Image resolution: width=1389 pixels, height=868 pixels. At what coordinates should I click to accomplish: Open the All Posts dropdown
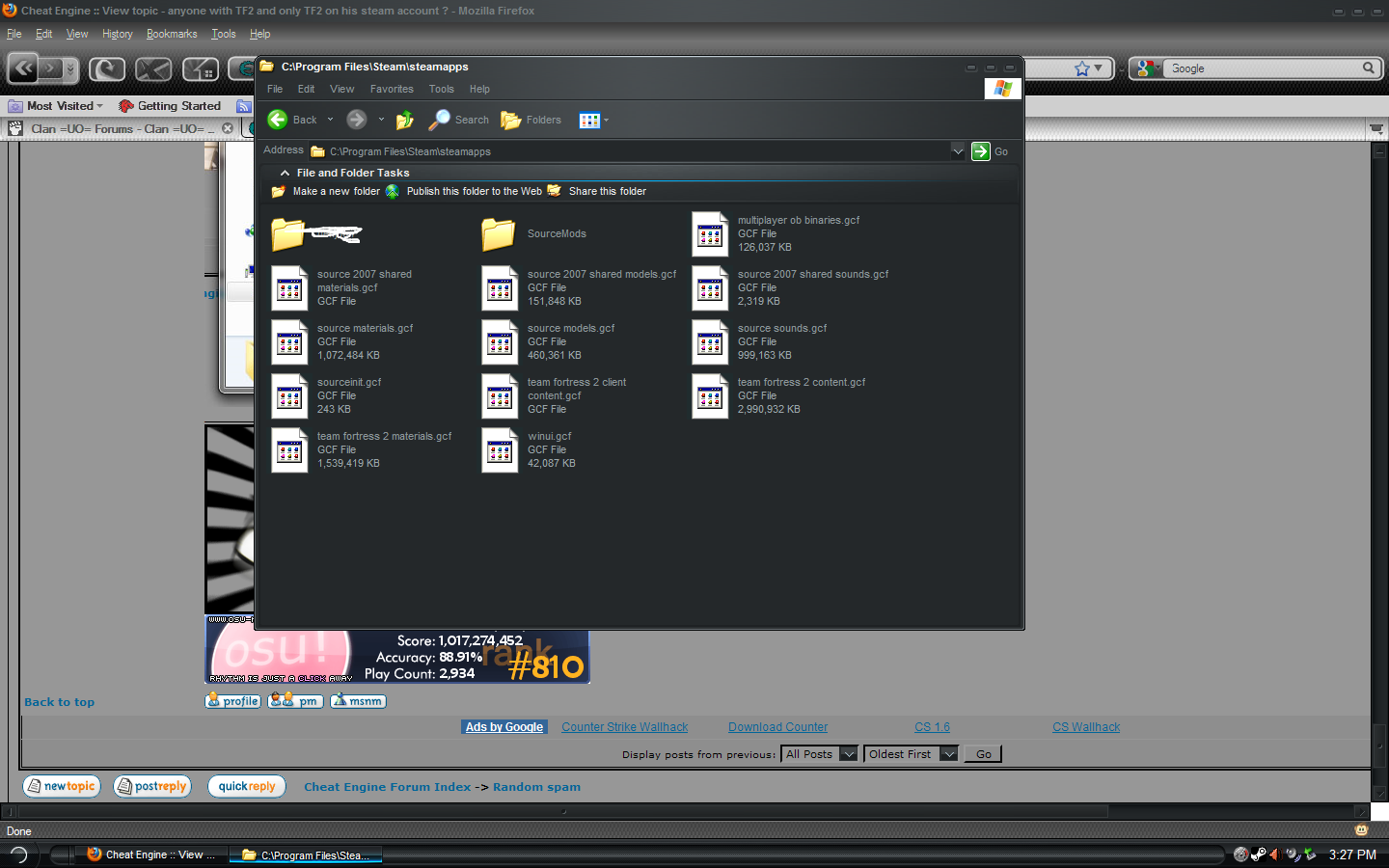tap(820, 754)
